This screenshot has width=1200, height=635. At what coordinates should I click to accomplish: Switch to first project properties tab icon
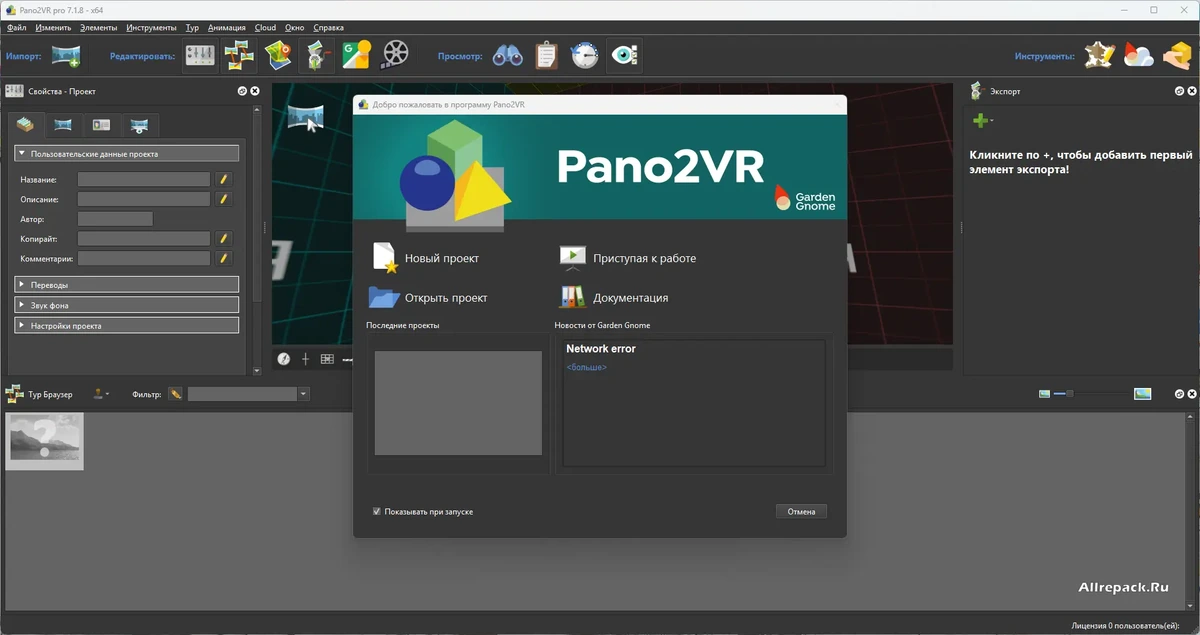(26, 125)
